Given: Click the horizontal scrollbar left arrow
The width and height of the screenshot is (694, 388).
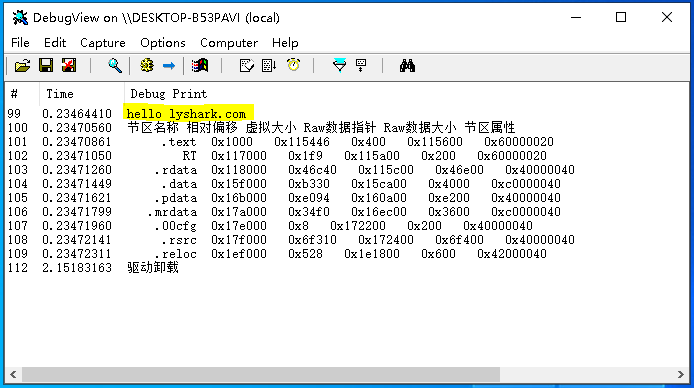Looking at the screenshot, I should 13,374.
